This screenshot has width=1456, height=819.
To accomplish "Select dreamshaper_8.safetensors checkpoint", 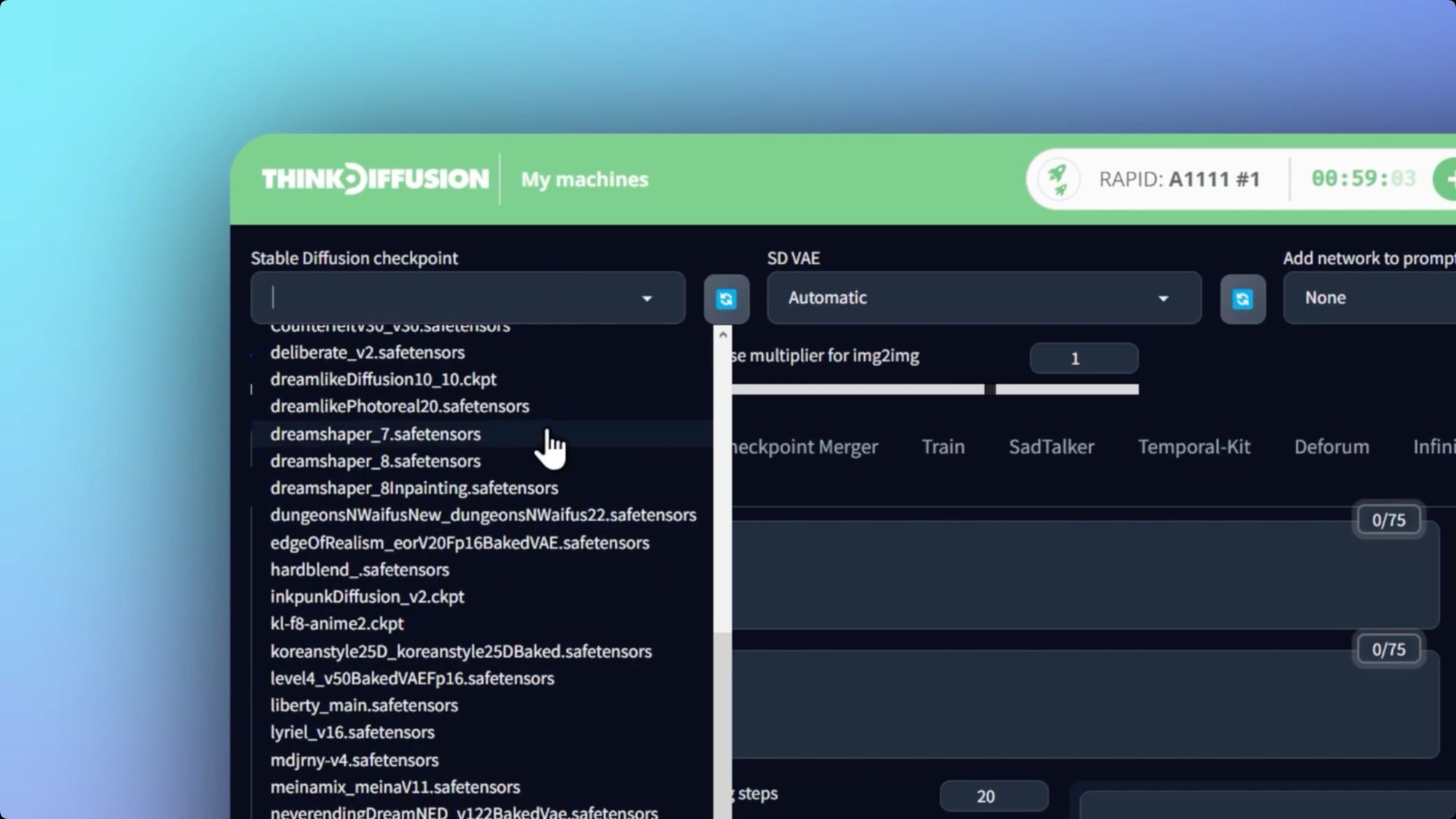I will click(x=375, y=461).
